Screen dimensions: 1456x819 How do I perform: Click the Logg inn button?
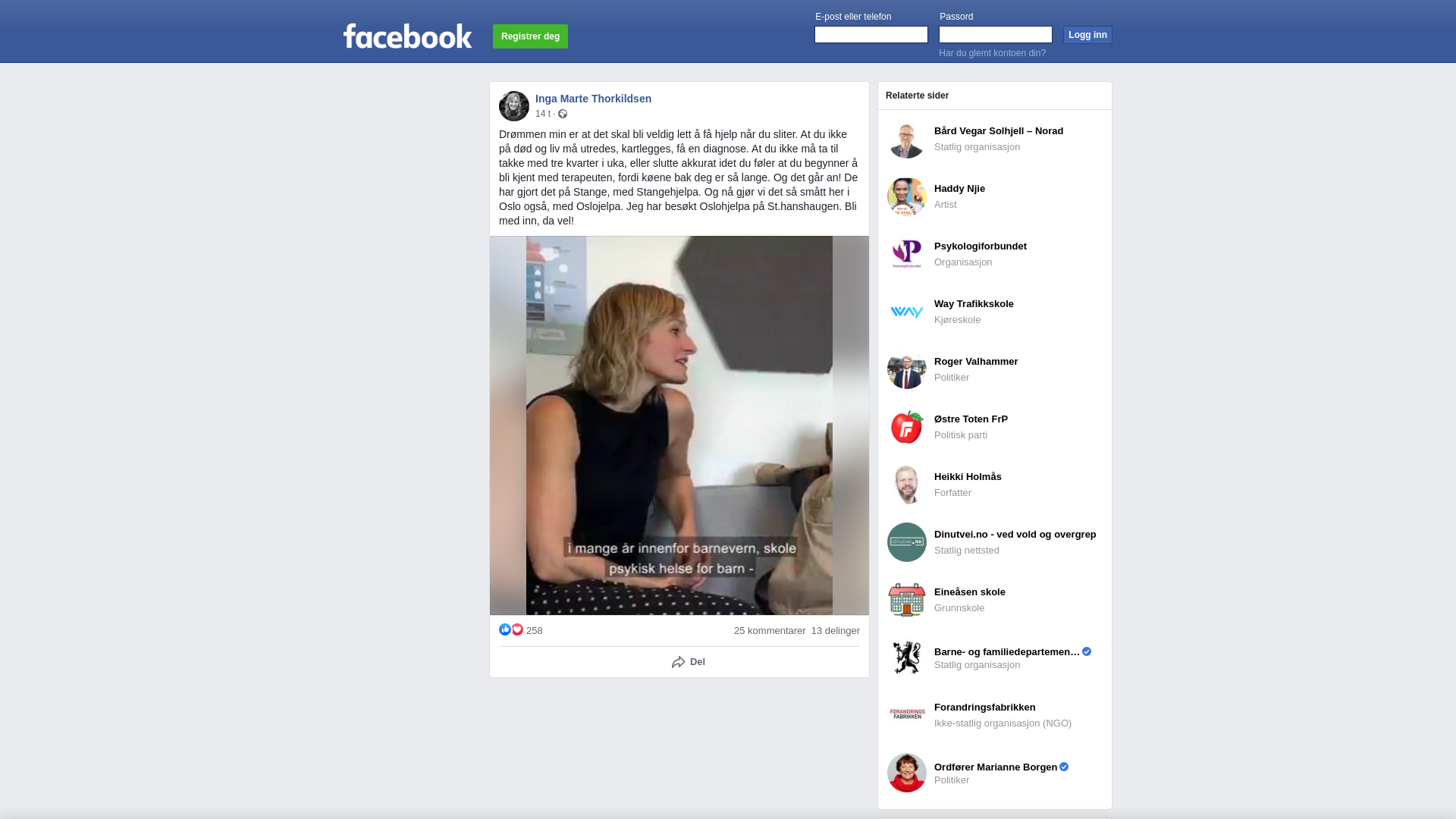(x=1087, y=35)
